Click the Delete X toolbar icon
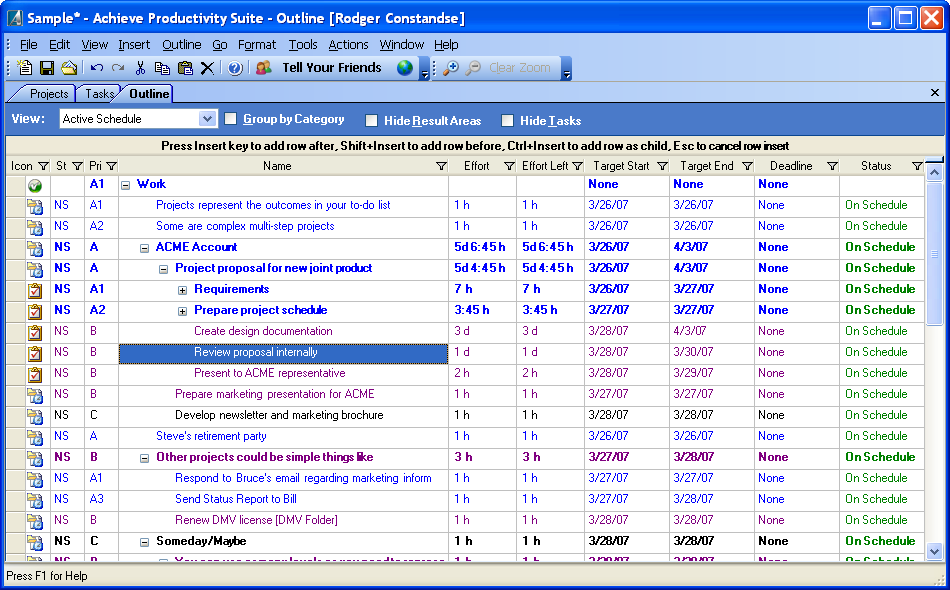Screen dimensions: 950x590 click(x=207, y=68)
